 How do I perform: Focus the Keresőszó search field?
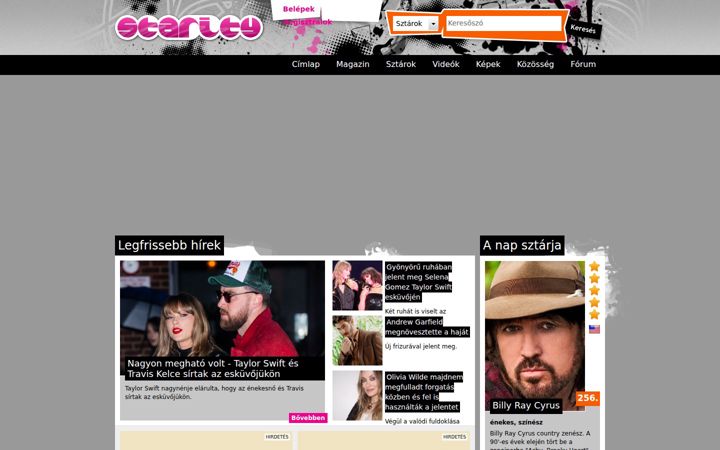(x=504, y=23)
